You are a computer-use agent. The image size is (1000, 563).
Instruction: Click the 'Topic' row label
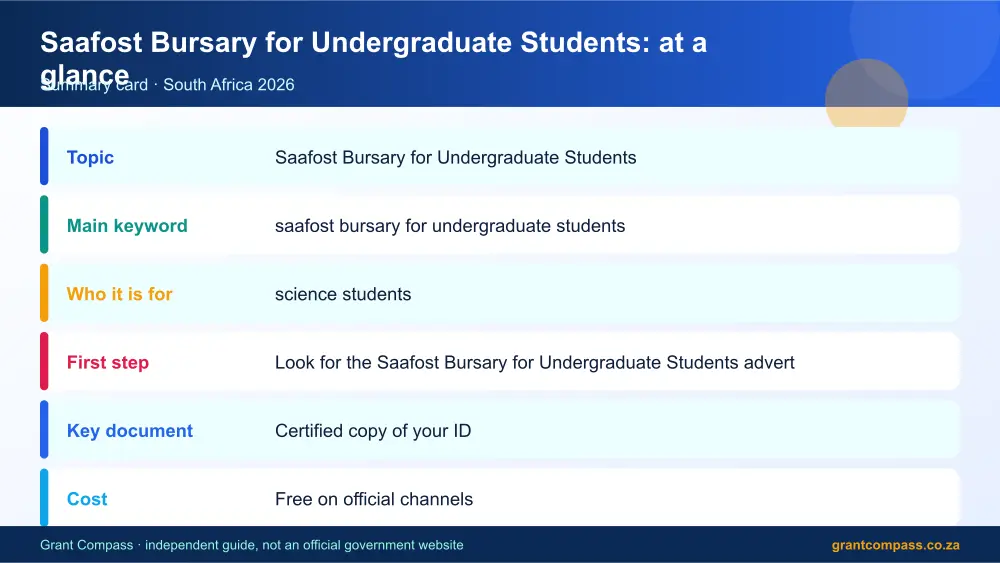click(x=90, y=157)
